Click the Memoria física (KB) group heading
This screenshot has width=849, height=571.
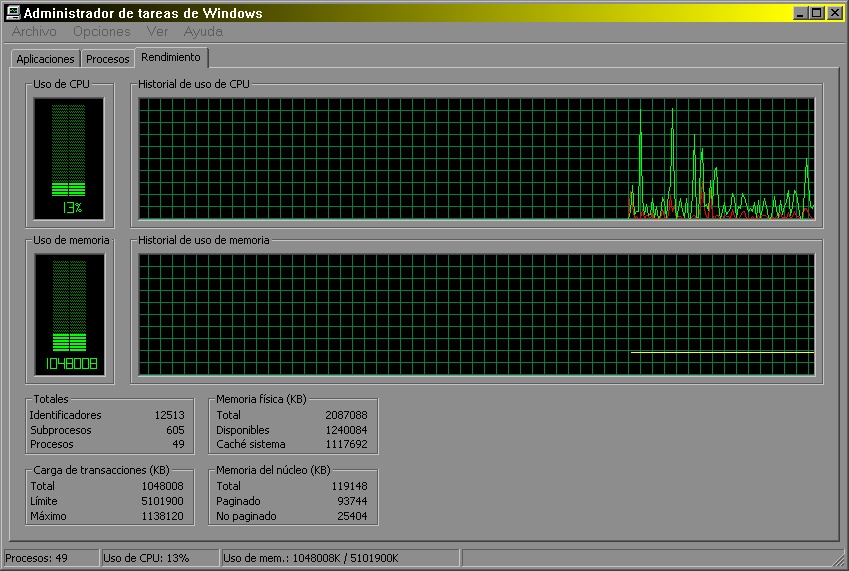click(x=261, y=399)
